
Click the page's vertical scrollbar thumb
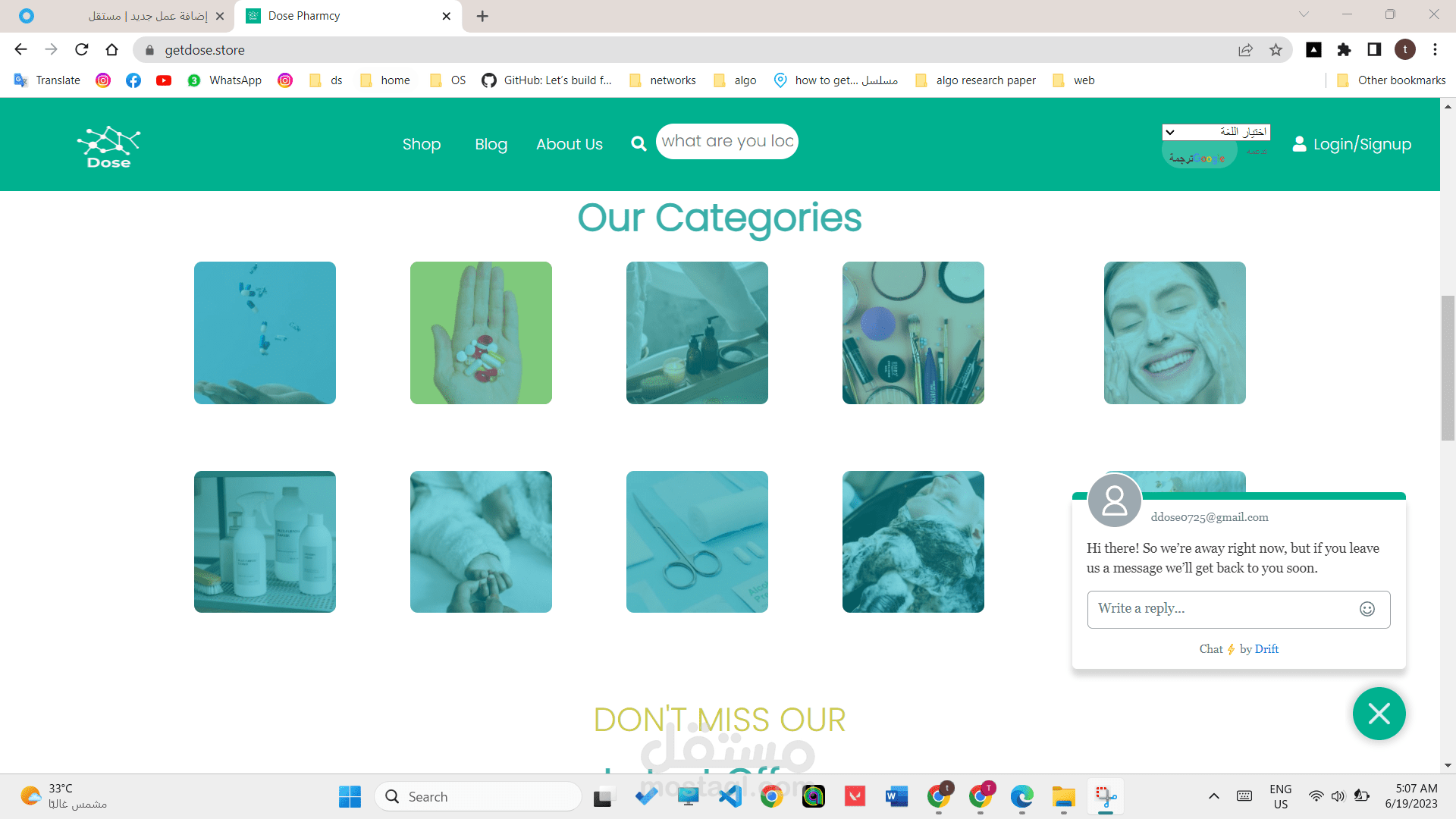tap(1448, 368)
